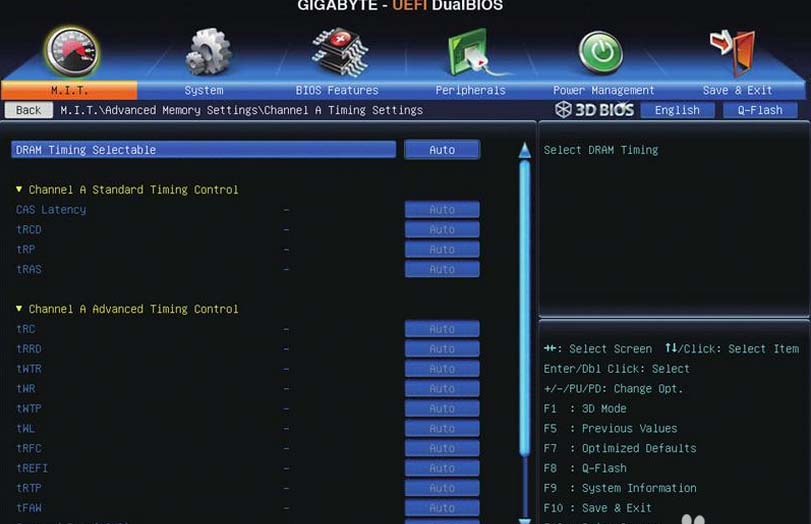Viewport: 811px width, 524px height.
Task: Select the DRAM Timing Selectable row
Action: coord(204,150)
